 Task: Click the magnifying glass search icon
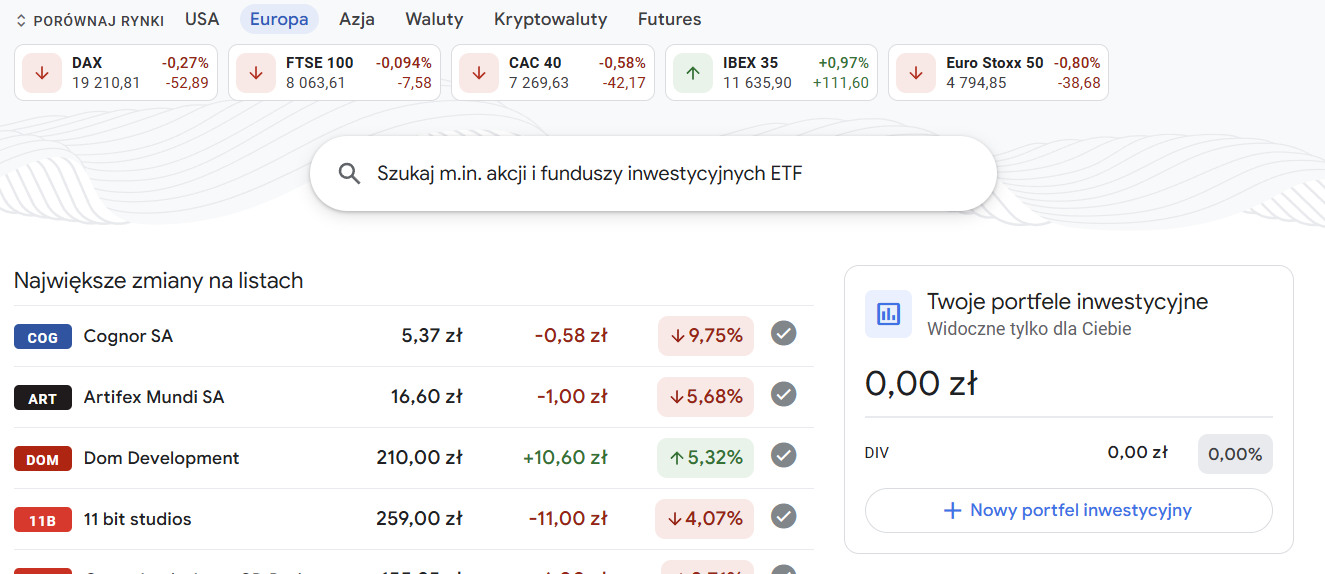pyautogui.click(x=349, y=174)
